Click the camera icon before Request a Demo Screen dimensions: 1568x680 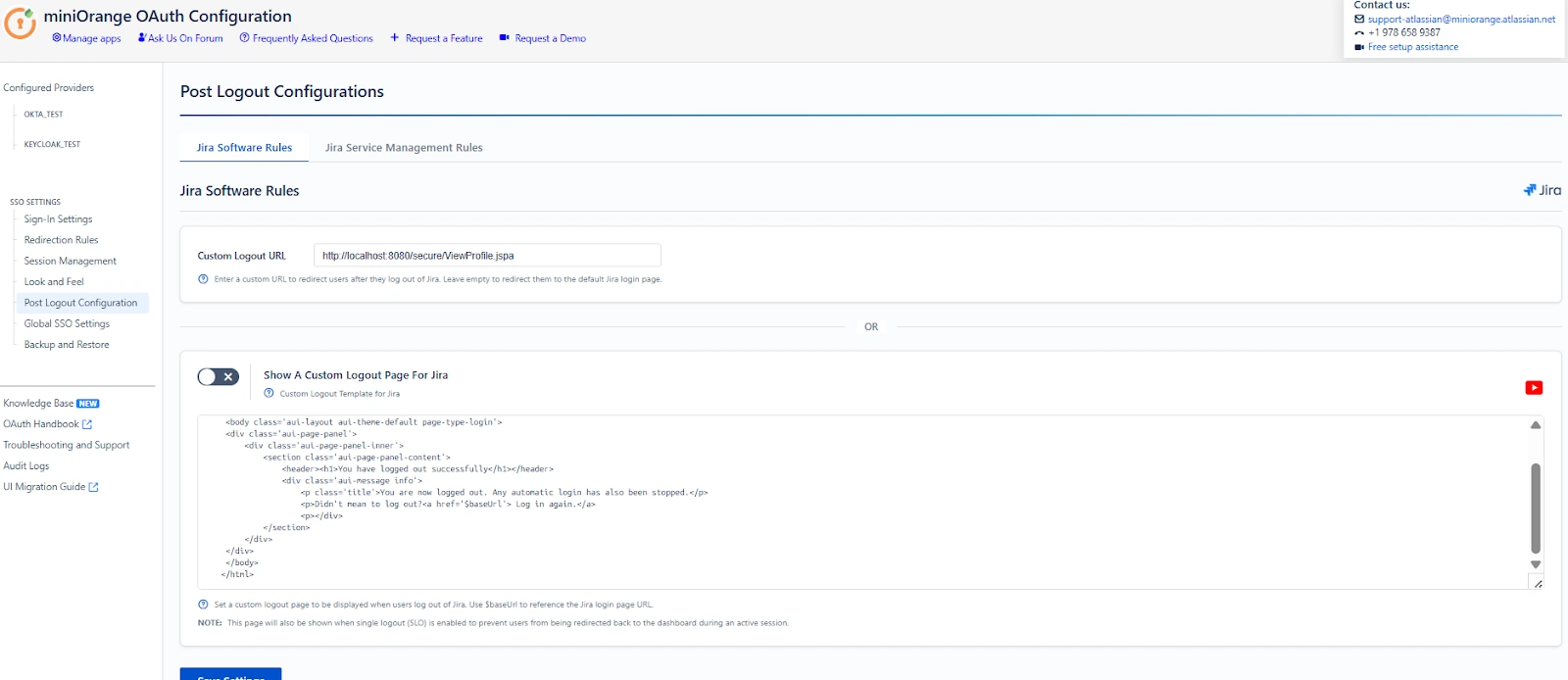(x=504, y=38)
